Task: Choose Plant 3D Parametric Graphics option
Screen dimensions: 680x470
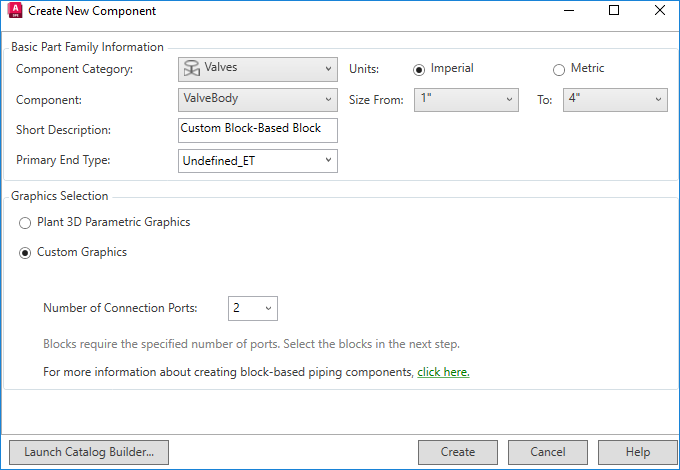Action: pyautogui.click(x=25, y=222)
